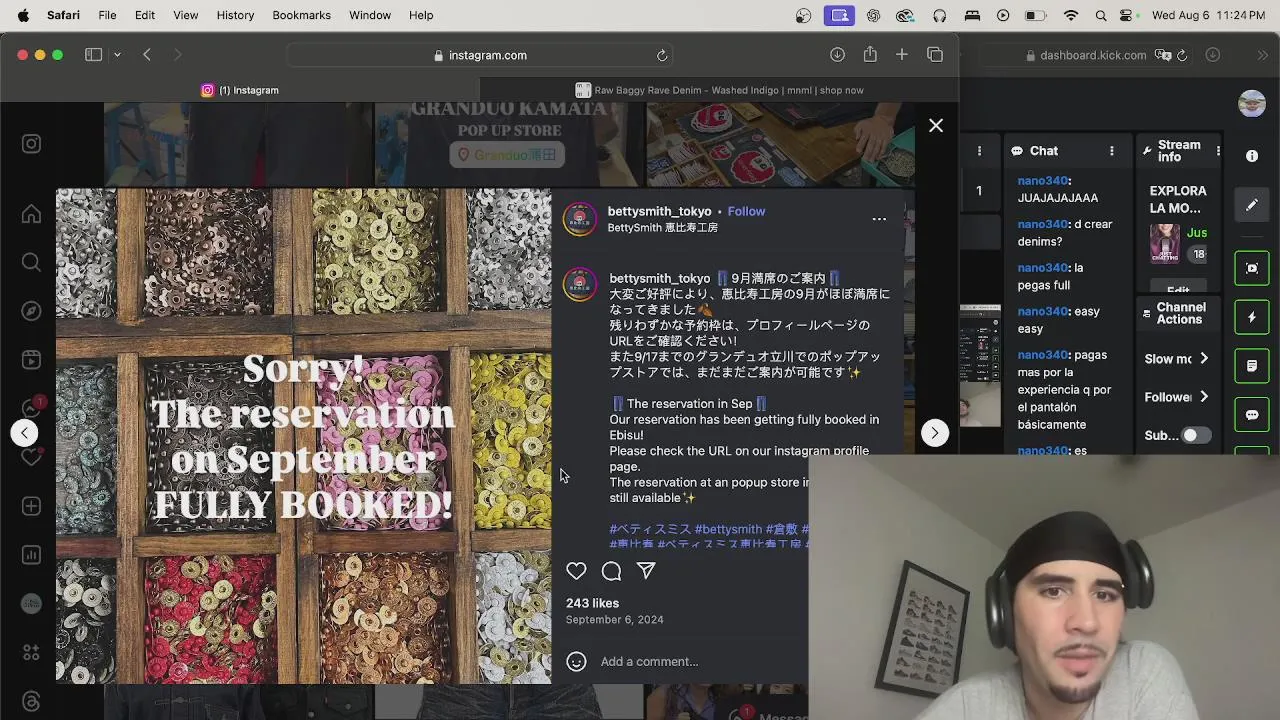
Task: Open Instagram Search in sidebar
Action: pyautogui.click(x=31, y=262)
